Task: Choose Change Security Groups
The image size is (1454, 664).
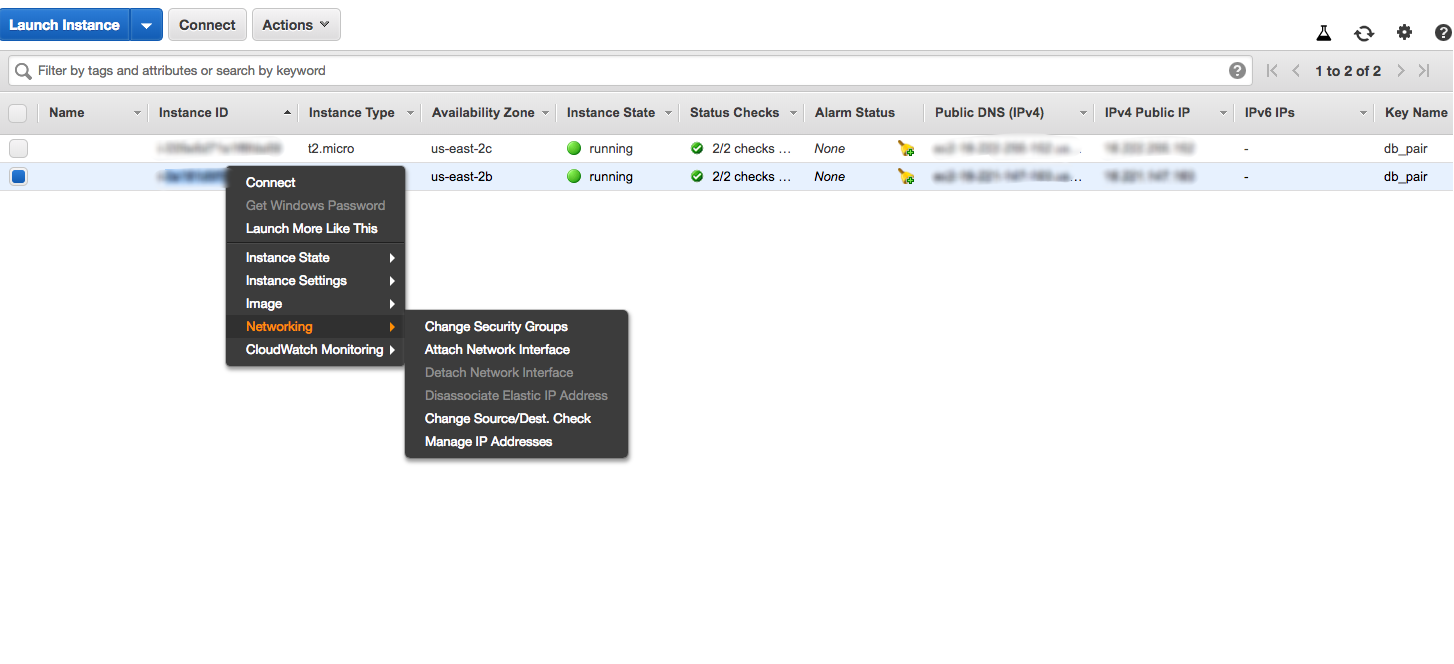Action: [x=496, y=326]
